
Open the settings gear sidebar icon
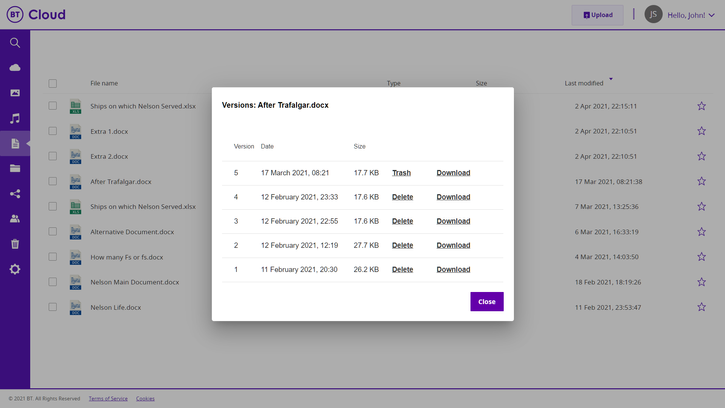pyautogui.click(x=15, y=269)
